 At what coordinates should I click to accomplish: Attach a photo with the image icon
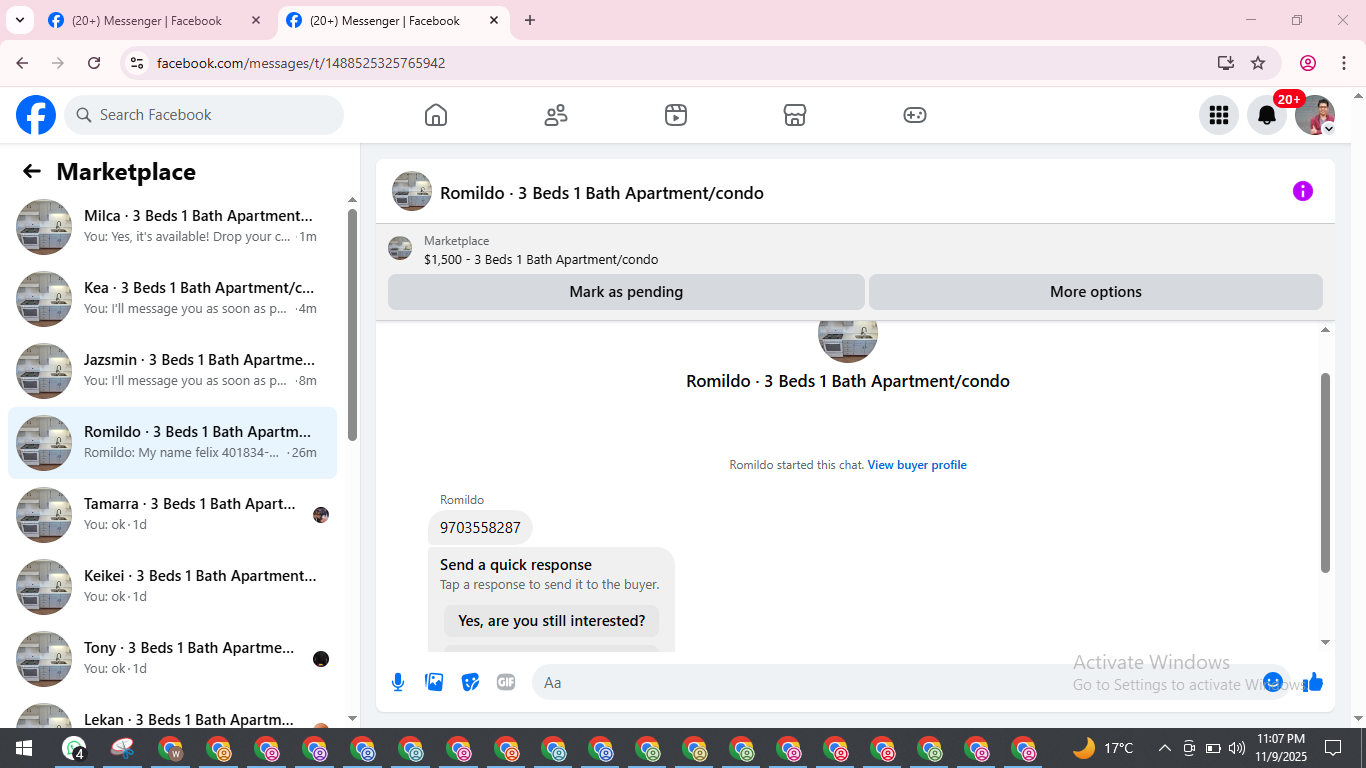pos(434,682)
